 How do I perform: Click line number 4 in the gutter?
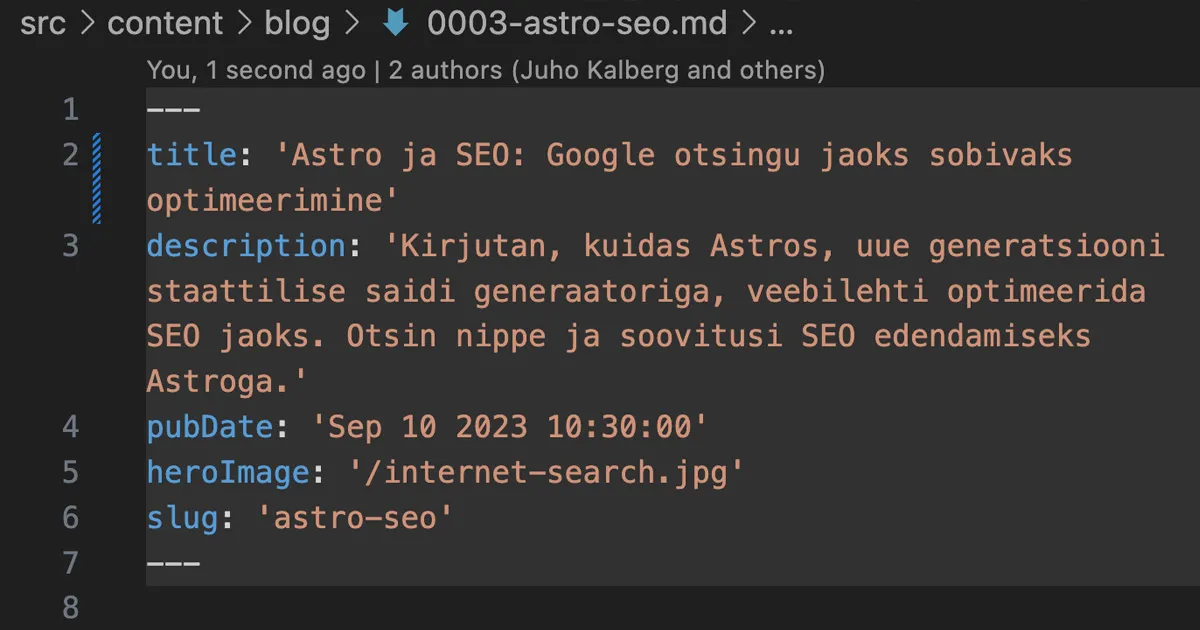(x=70, y=427)
